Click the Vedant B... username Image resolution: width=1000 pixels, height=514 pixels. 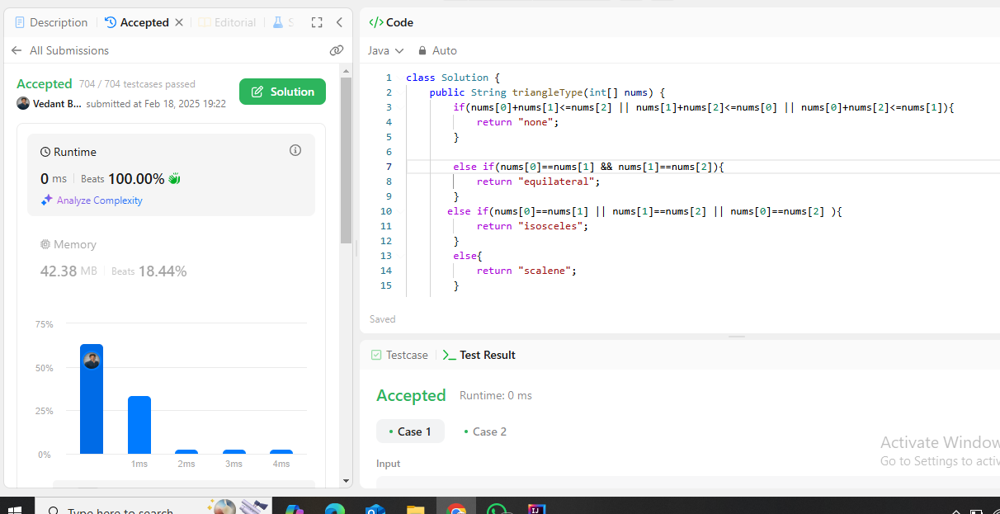(57, 104)
